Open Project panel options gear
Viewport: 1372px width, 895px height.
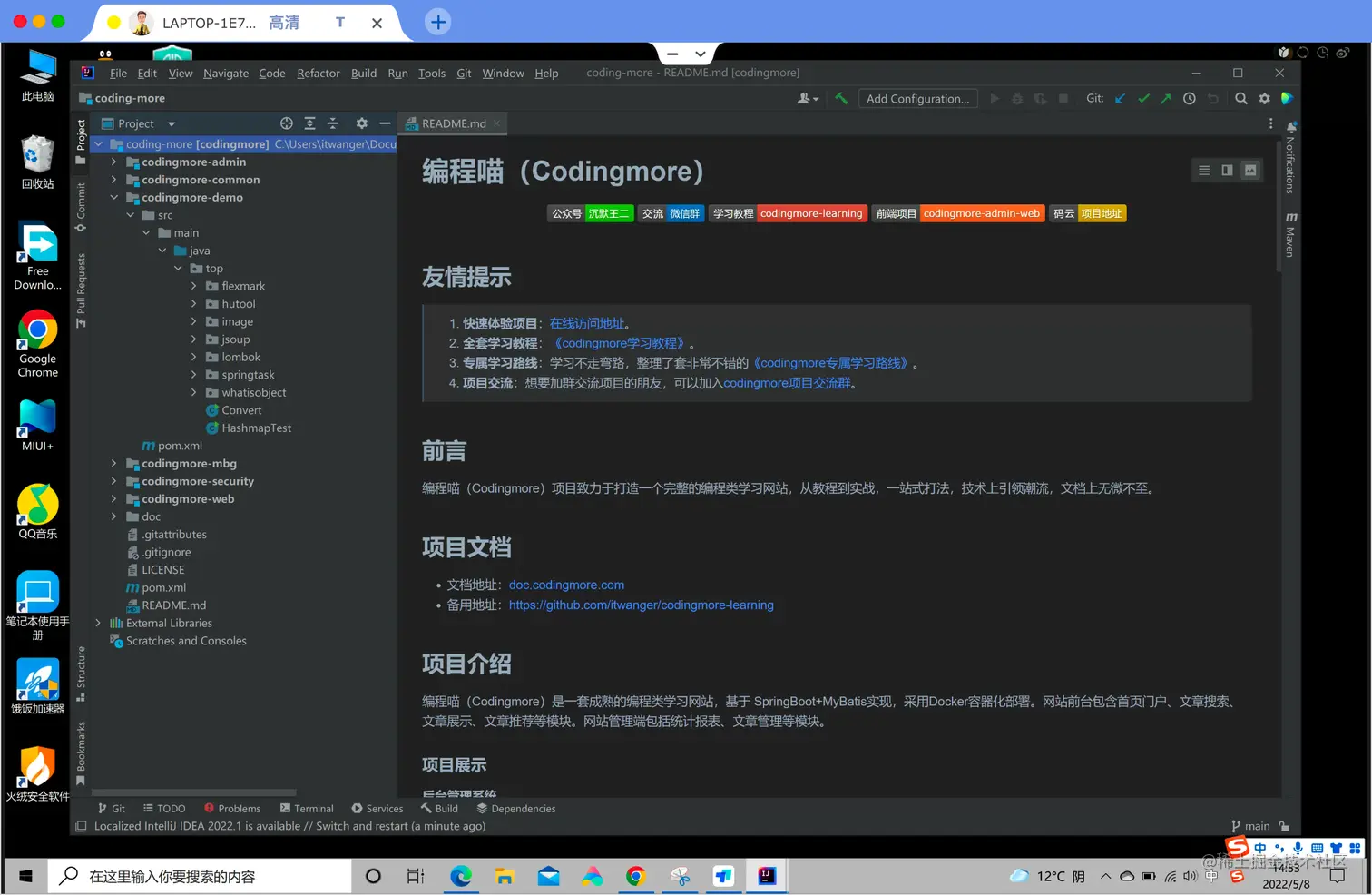tap(362, 123)
